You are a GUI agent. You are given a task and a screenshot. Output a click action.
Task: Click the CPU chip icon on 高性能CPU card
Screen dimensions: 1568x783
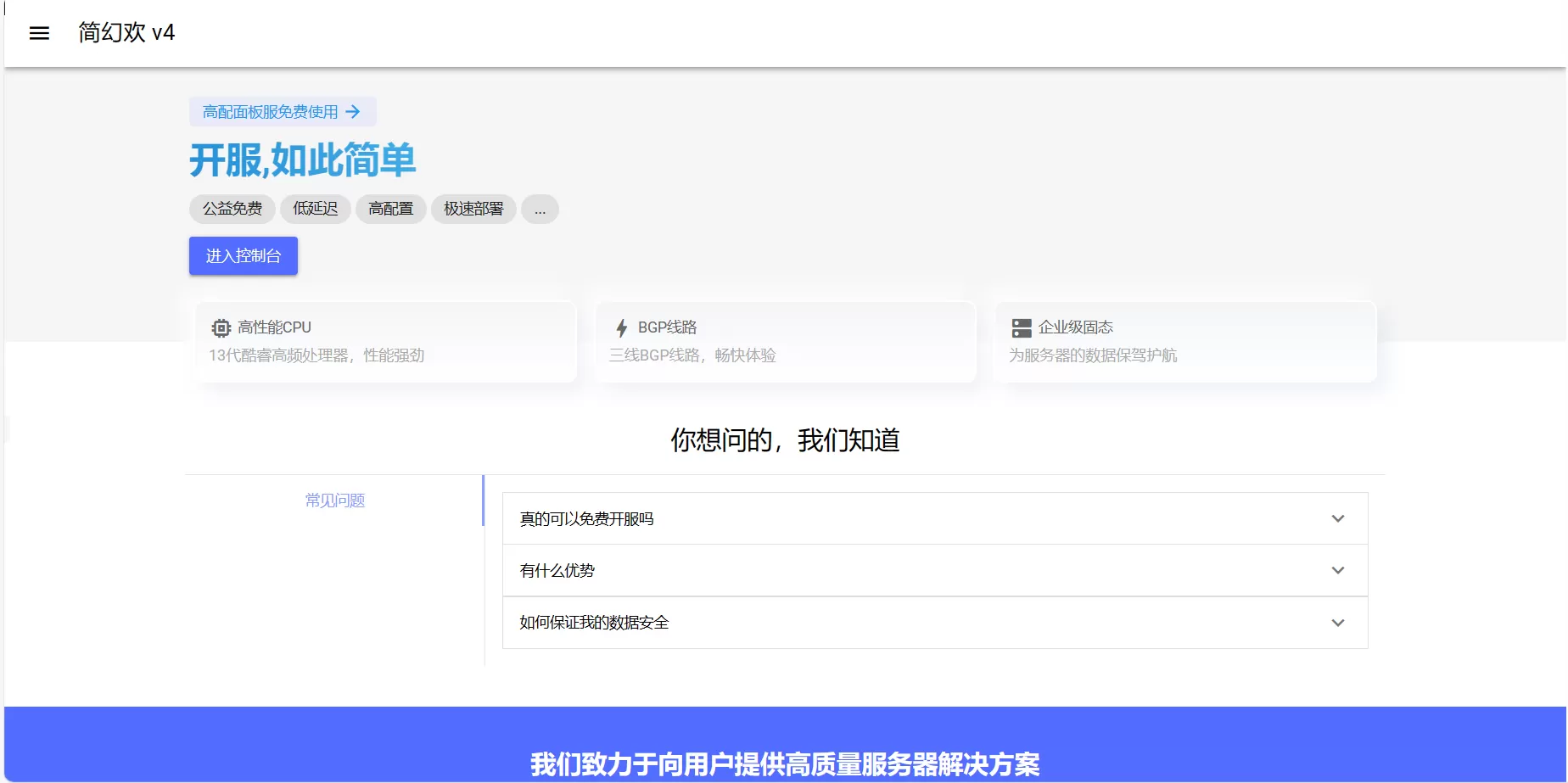[x=220, y=327]
